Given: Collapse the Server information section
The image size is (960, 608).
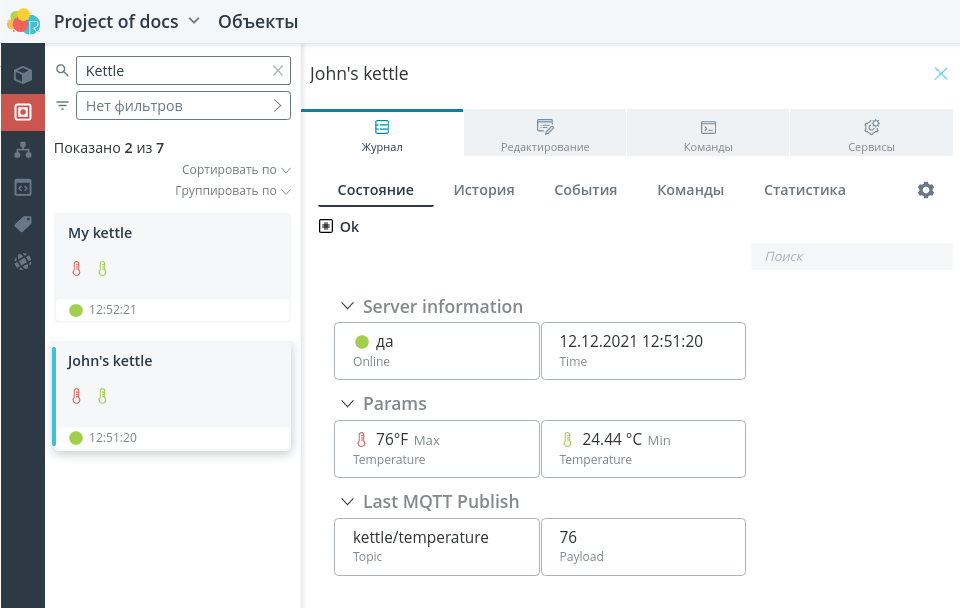Looking at the screenshot, I should 347,306.
